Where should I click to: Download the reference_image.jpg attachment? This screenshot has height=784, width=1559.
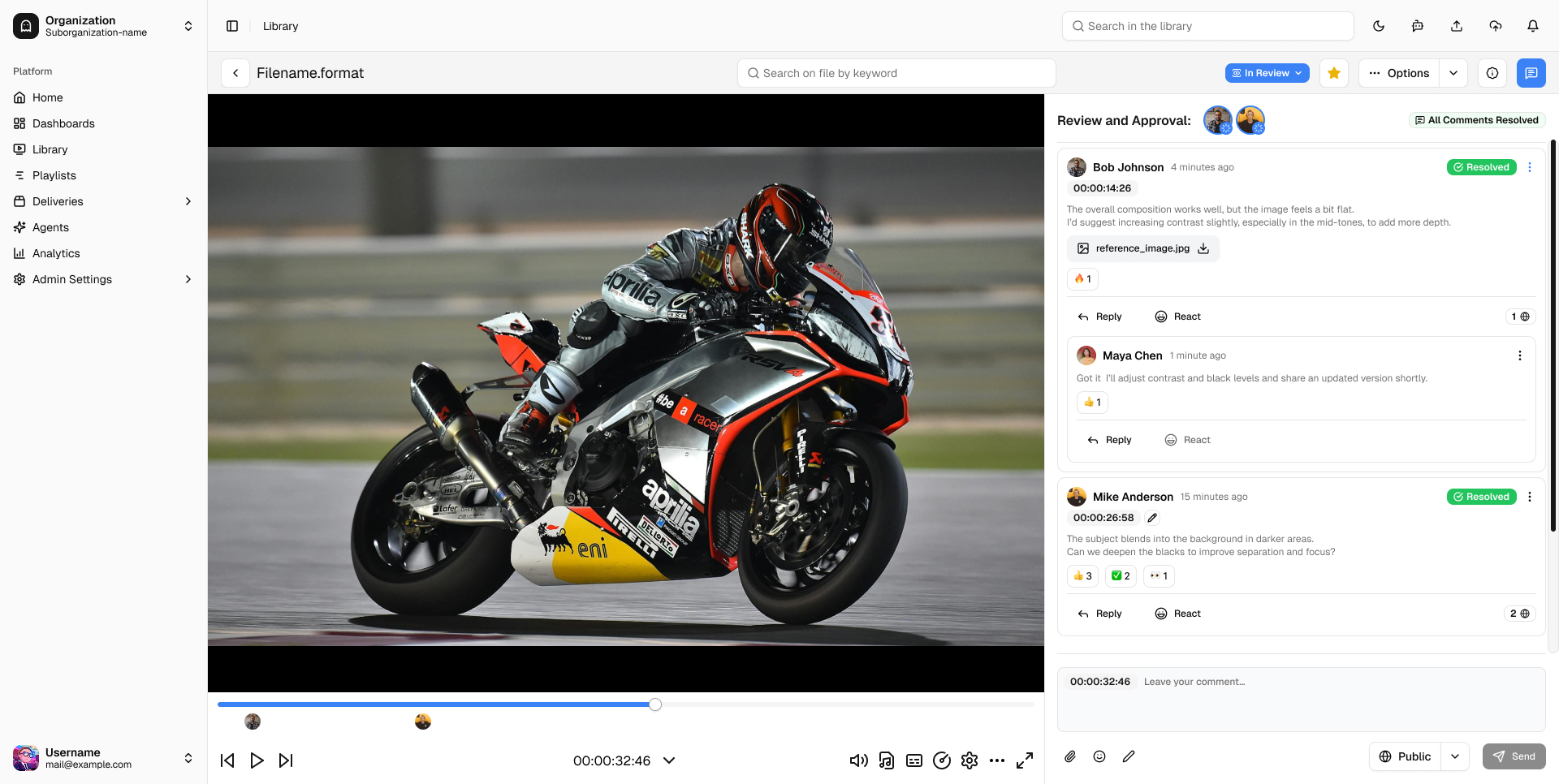pos(1203,248)
